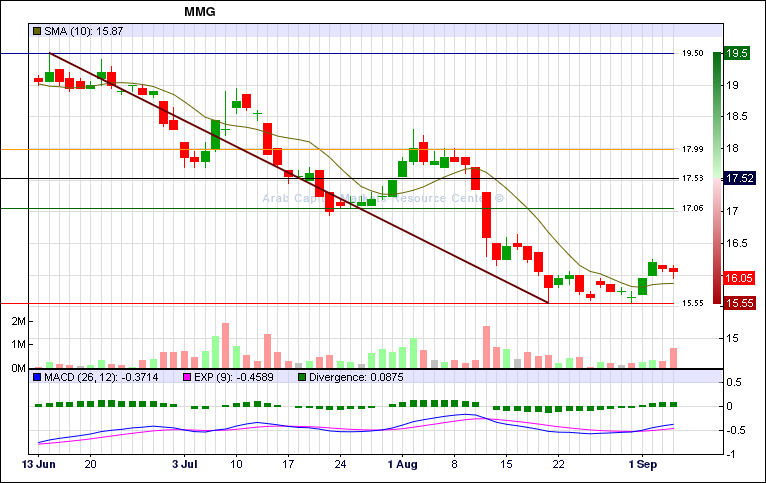766x483 pixels.
Task: Click the 18.5 price axis label
Action: coord(737,117)
